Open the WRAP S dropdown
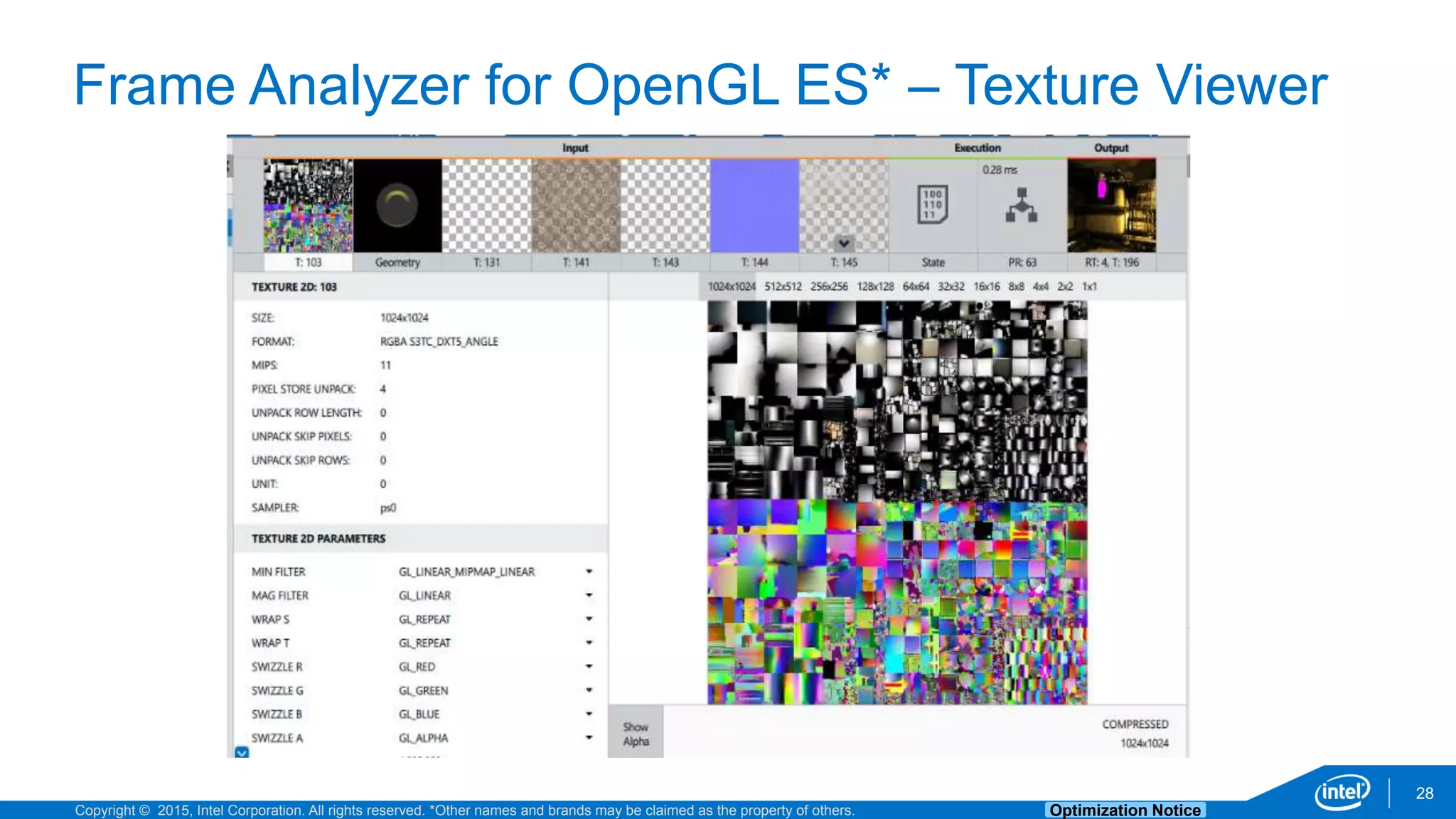1456x819 pixels. click(589, 619)
